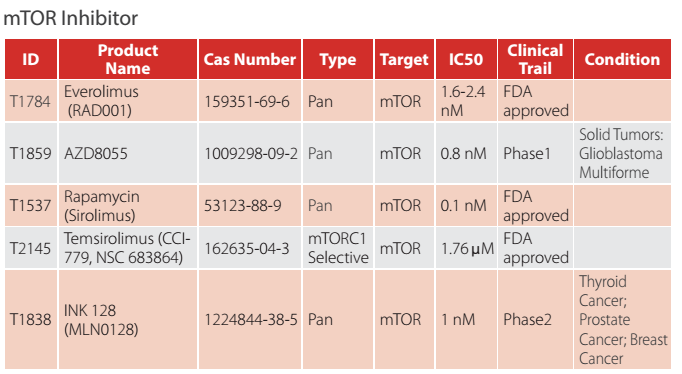
Task: Select the Product Name column header
Action: click(x=128, y=59)
